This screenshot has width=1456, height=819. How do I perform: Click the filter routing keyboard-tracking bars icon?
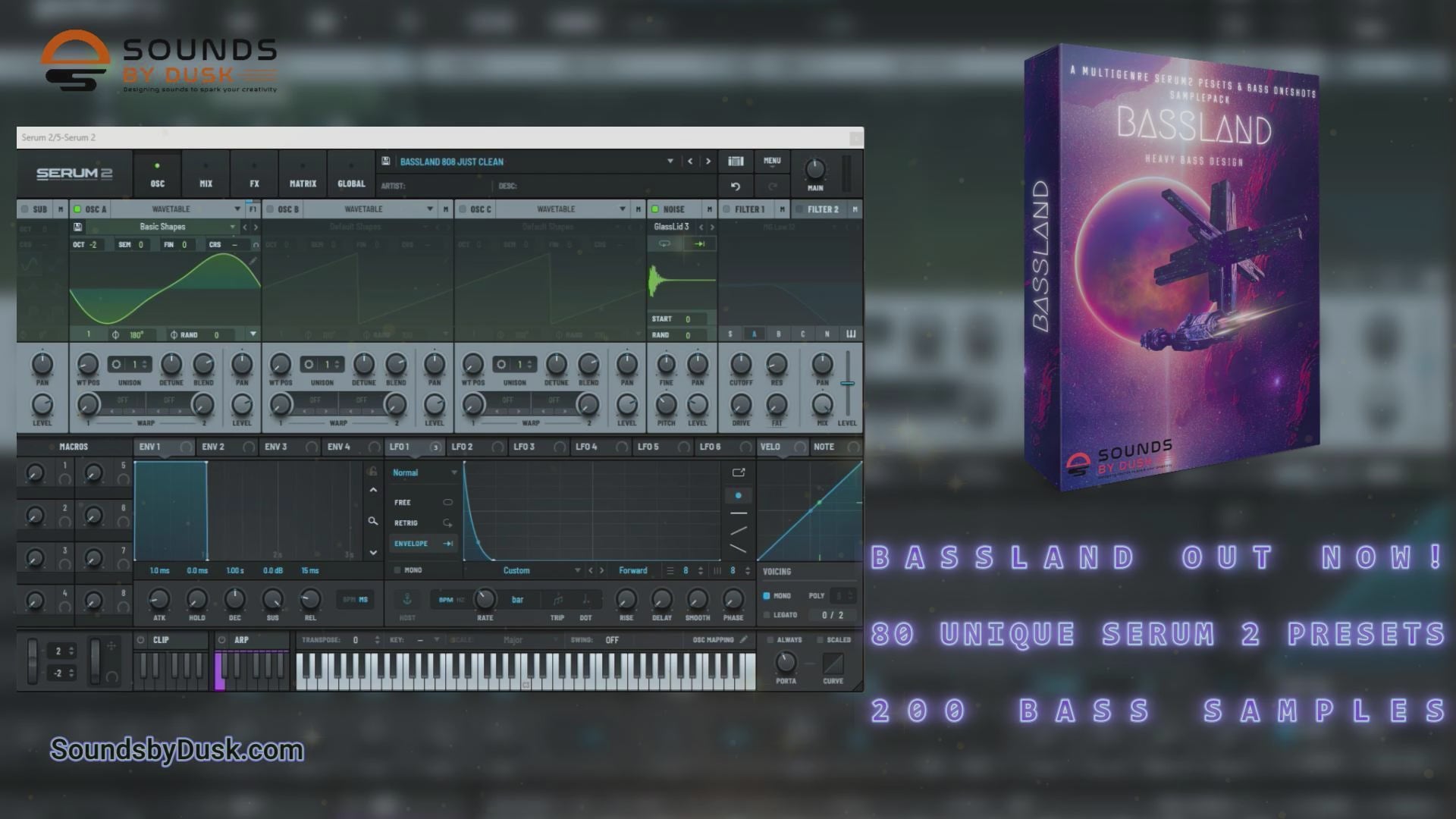click(x=851, y=334)
